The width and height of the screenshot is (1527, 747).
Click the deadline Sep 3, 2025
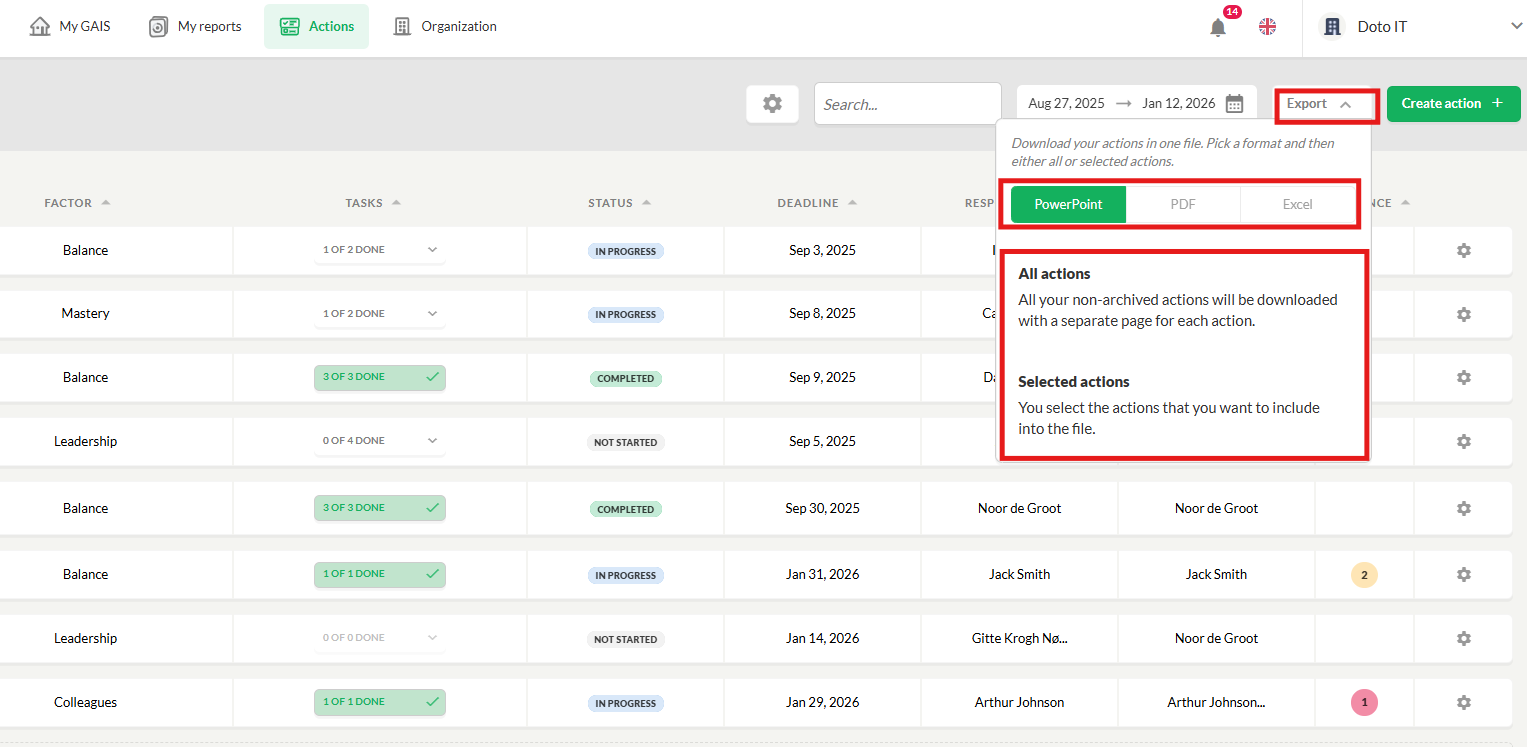822,250
